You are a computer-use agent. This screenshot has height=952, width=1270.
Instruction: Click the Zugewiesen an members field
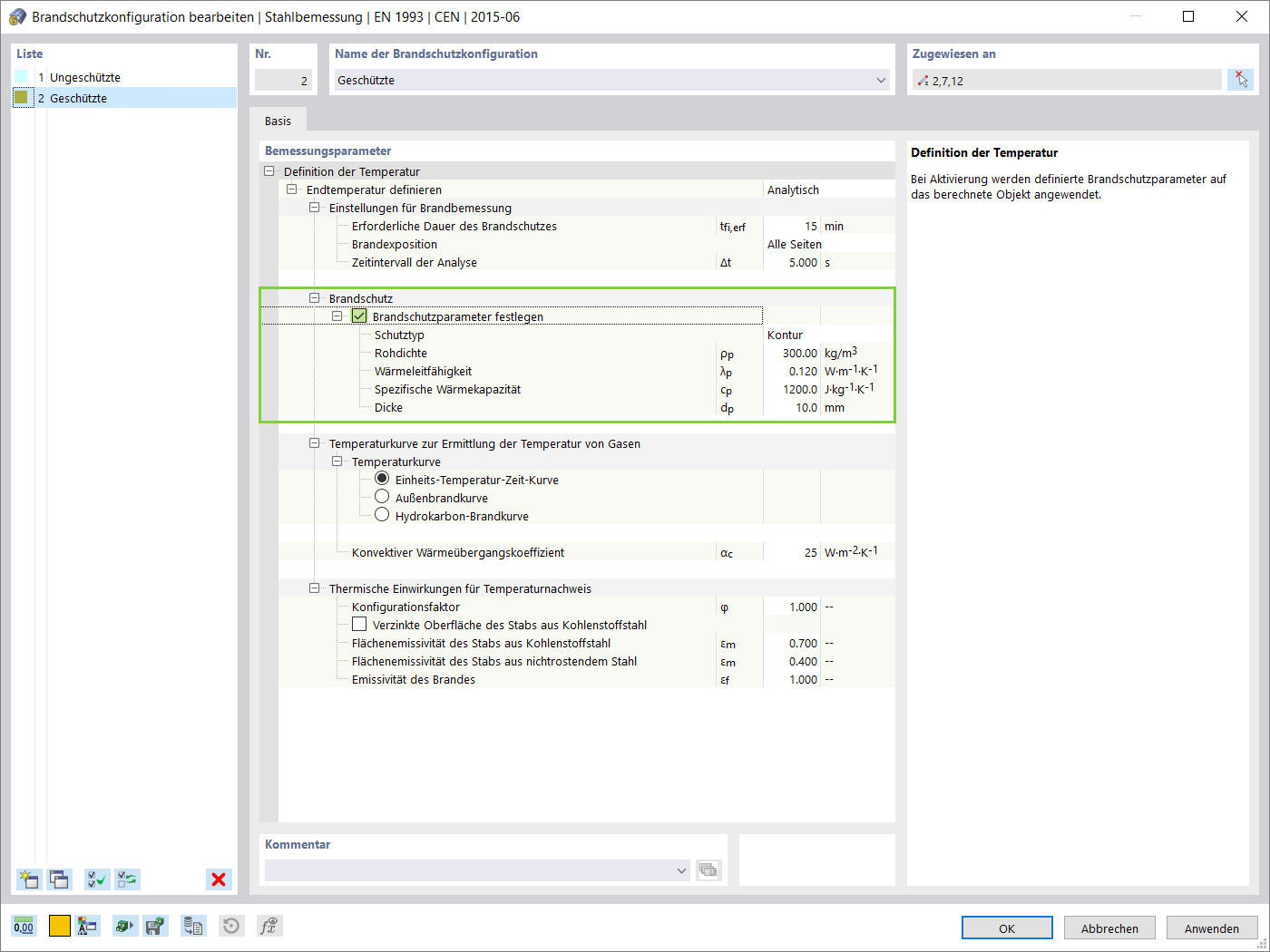coord(1067,80)
